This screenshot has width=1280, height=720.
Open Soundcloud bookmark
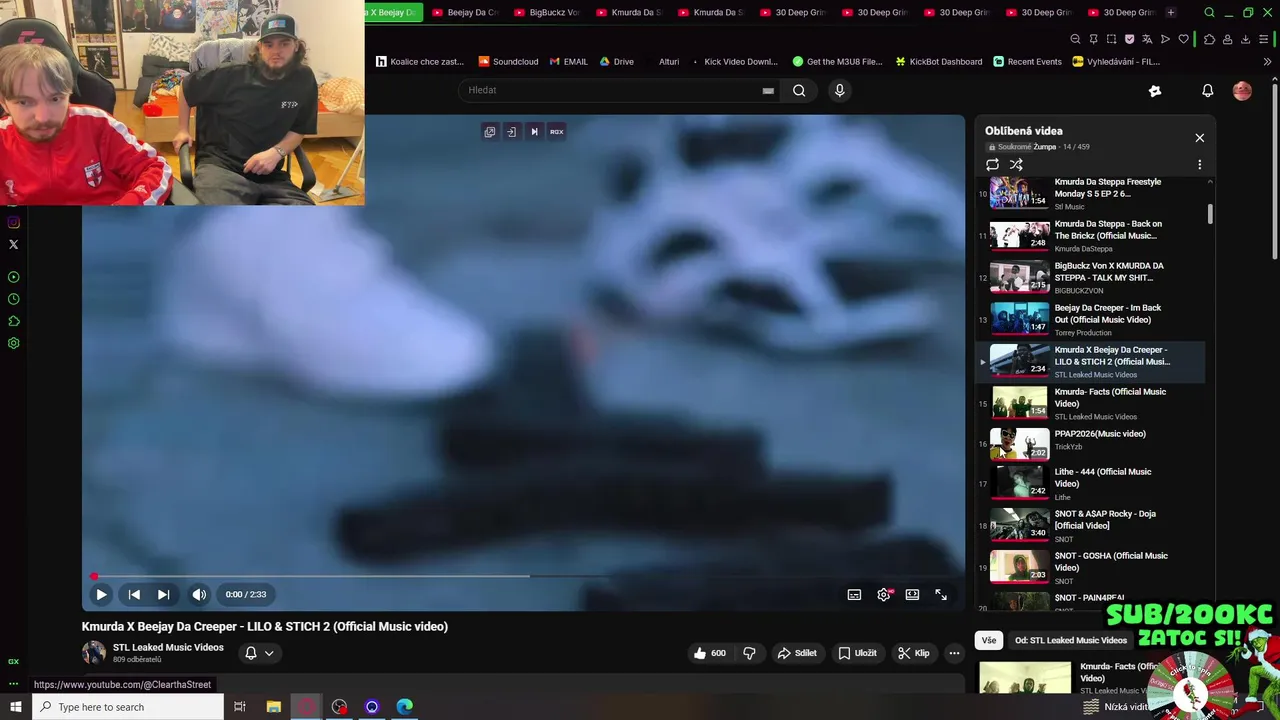[x=508, y=62]
